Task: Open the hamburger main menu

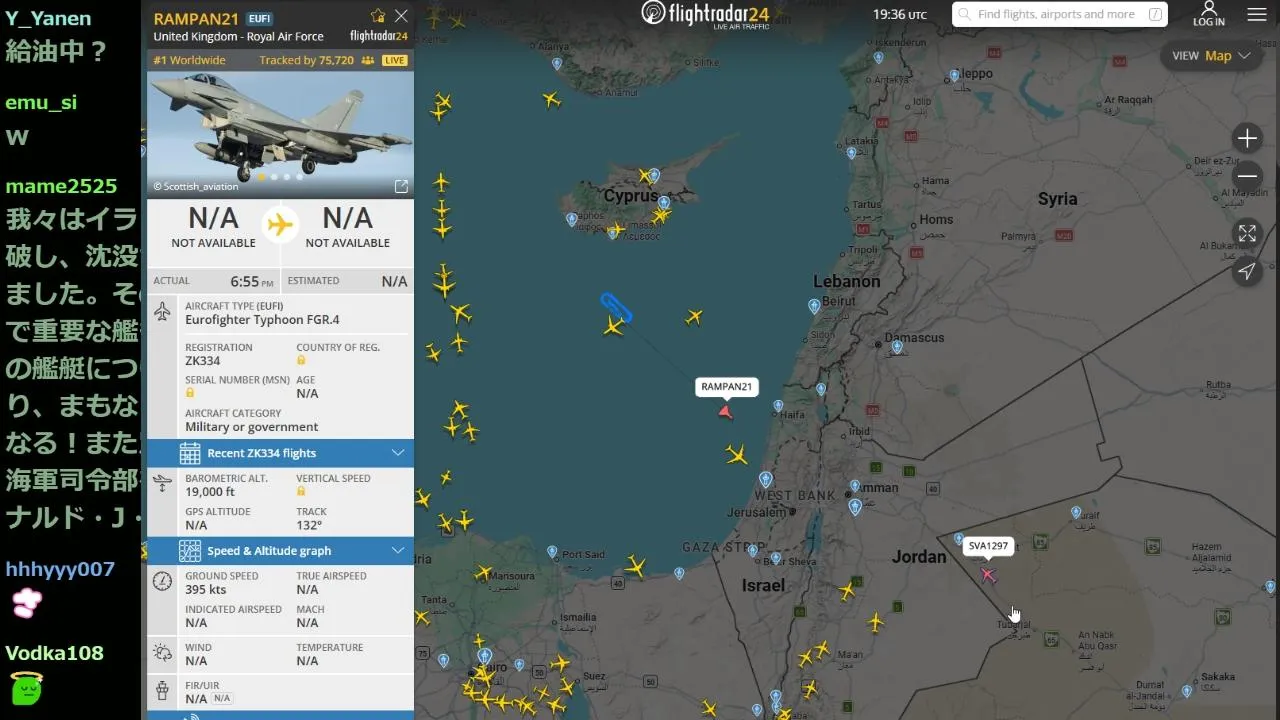Action: click(1257, 15)
